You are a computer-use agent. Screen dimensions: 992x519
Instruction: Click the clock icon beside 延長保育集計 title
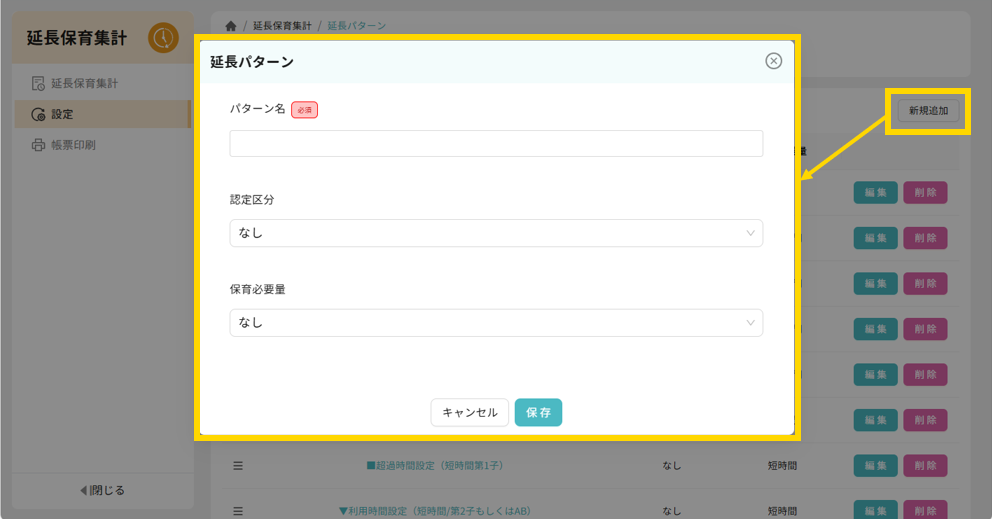163,38
